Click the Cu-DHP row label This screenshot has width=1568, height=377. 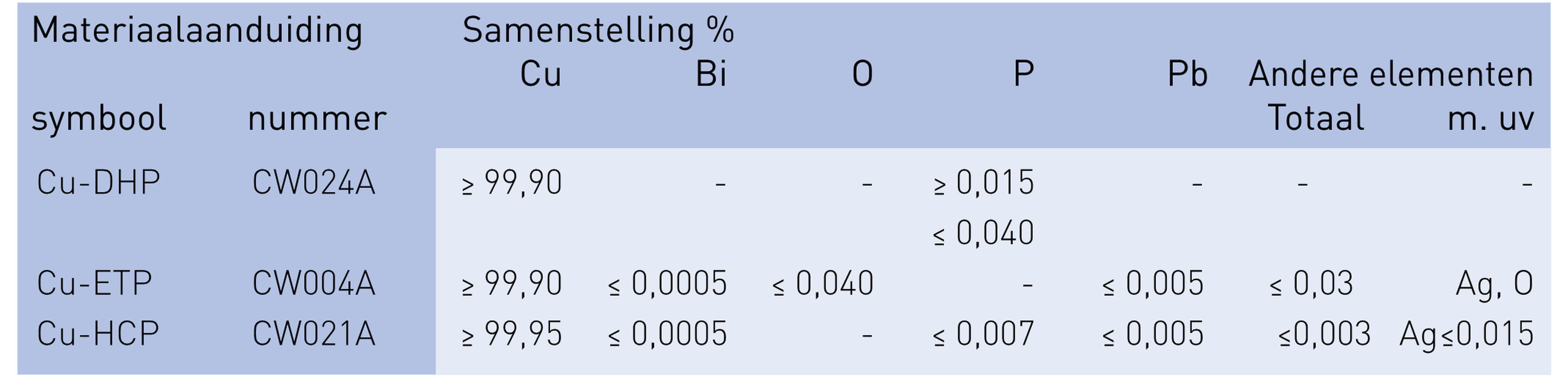[x=99, y=183]
